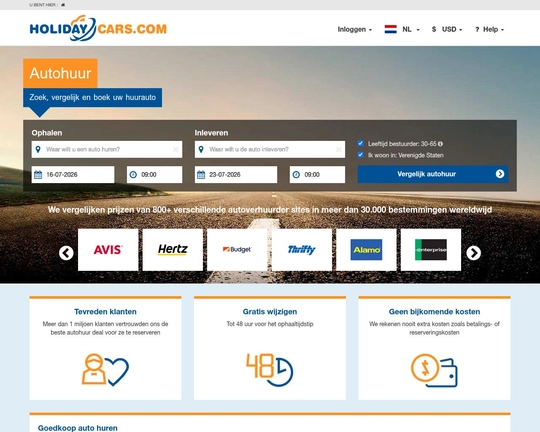Click the return location input field
The width and height of the screenshot is (540, 432).
click(270, 149)
